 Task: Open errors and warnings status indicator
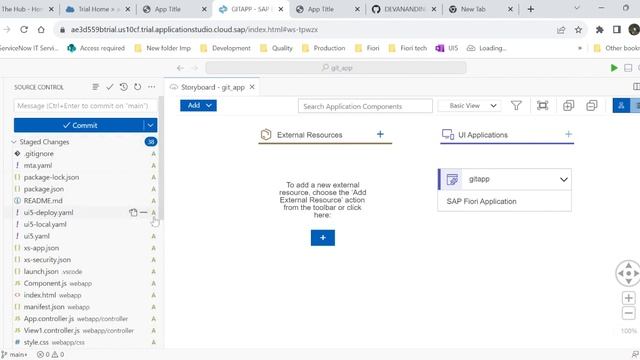(51, 354)
